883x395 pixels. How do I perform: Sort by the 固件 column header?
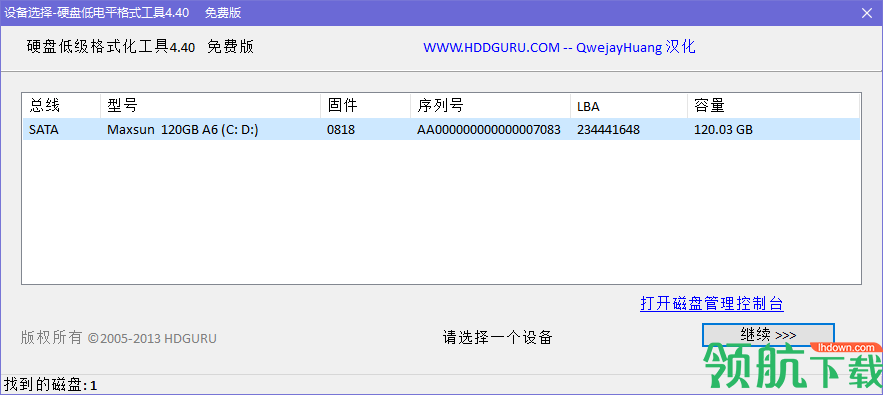365,105
